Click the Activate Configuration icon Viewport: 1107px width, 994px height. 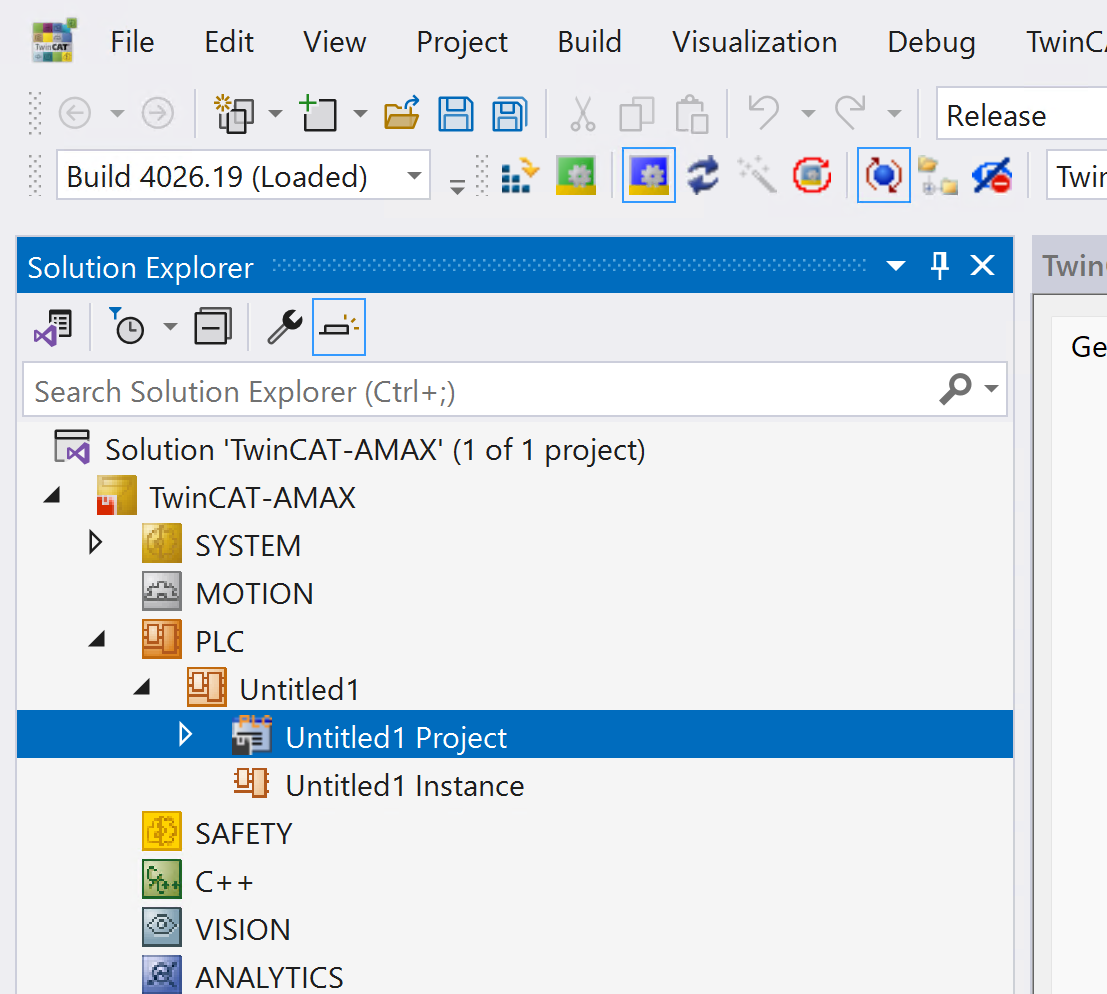coord(519,177)
